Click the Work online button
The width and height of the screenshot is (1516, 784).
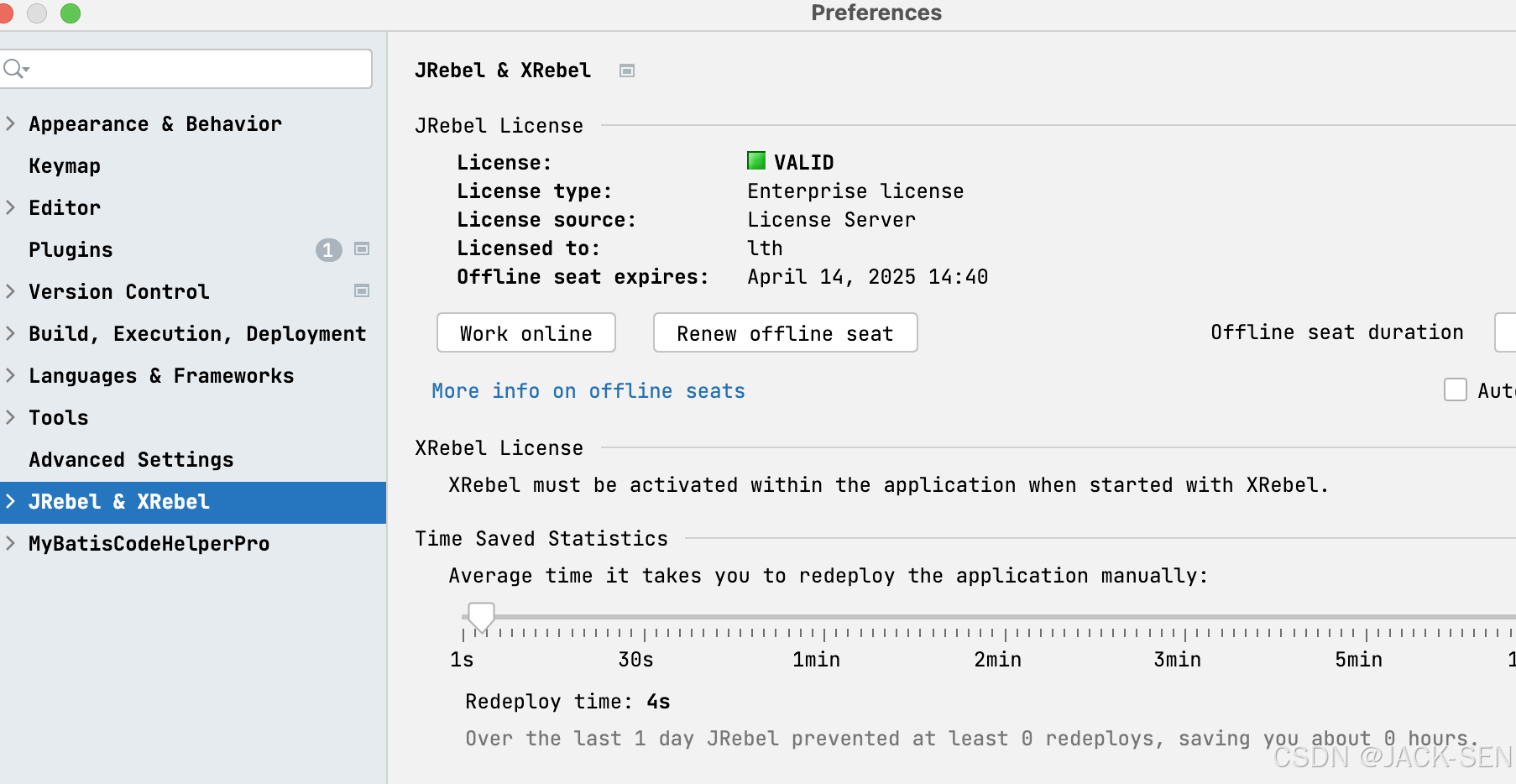point(526,333)
